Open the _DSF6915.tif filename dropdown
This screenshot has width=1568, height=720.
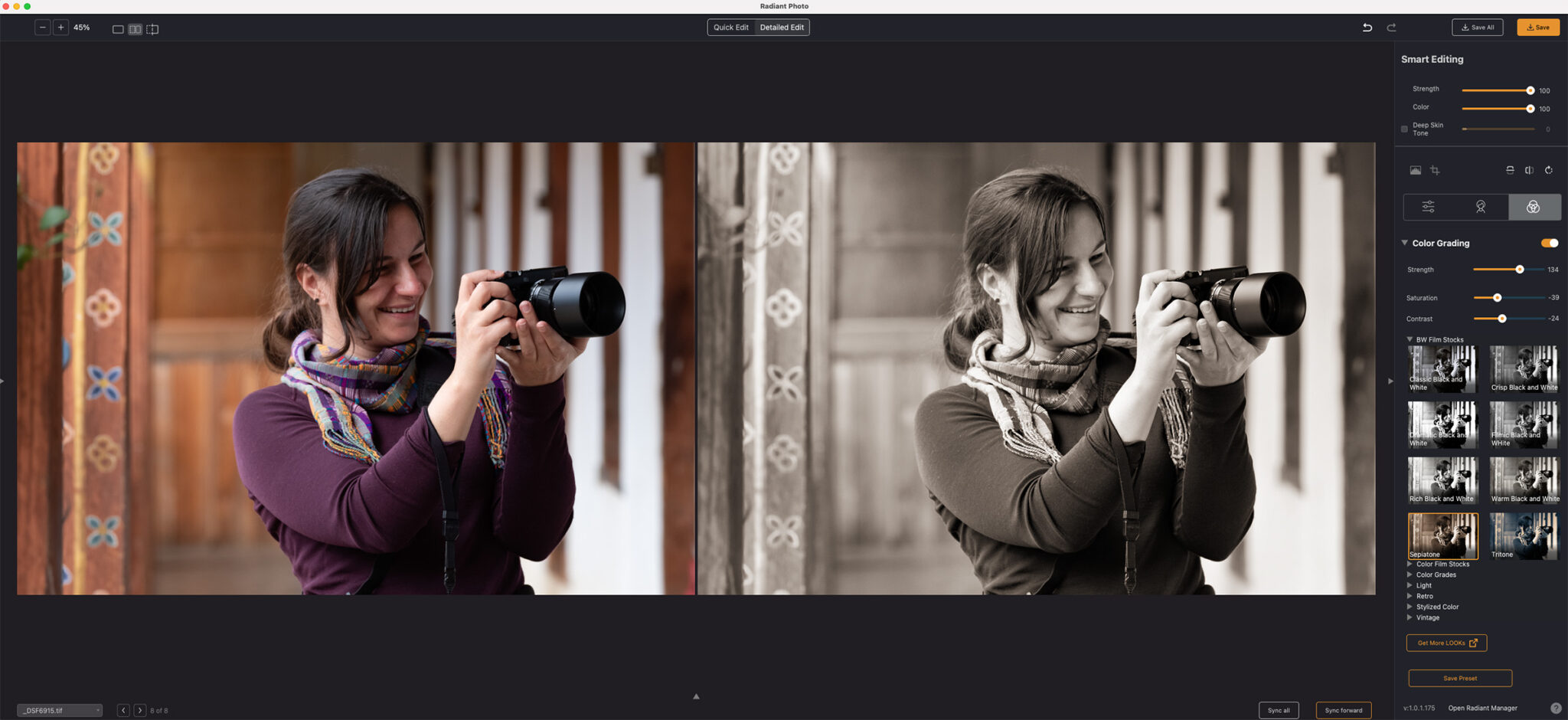click(x=60, y=710)
